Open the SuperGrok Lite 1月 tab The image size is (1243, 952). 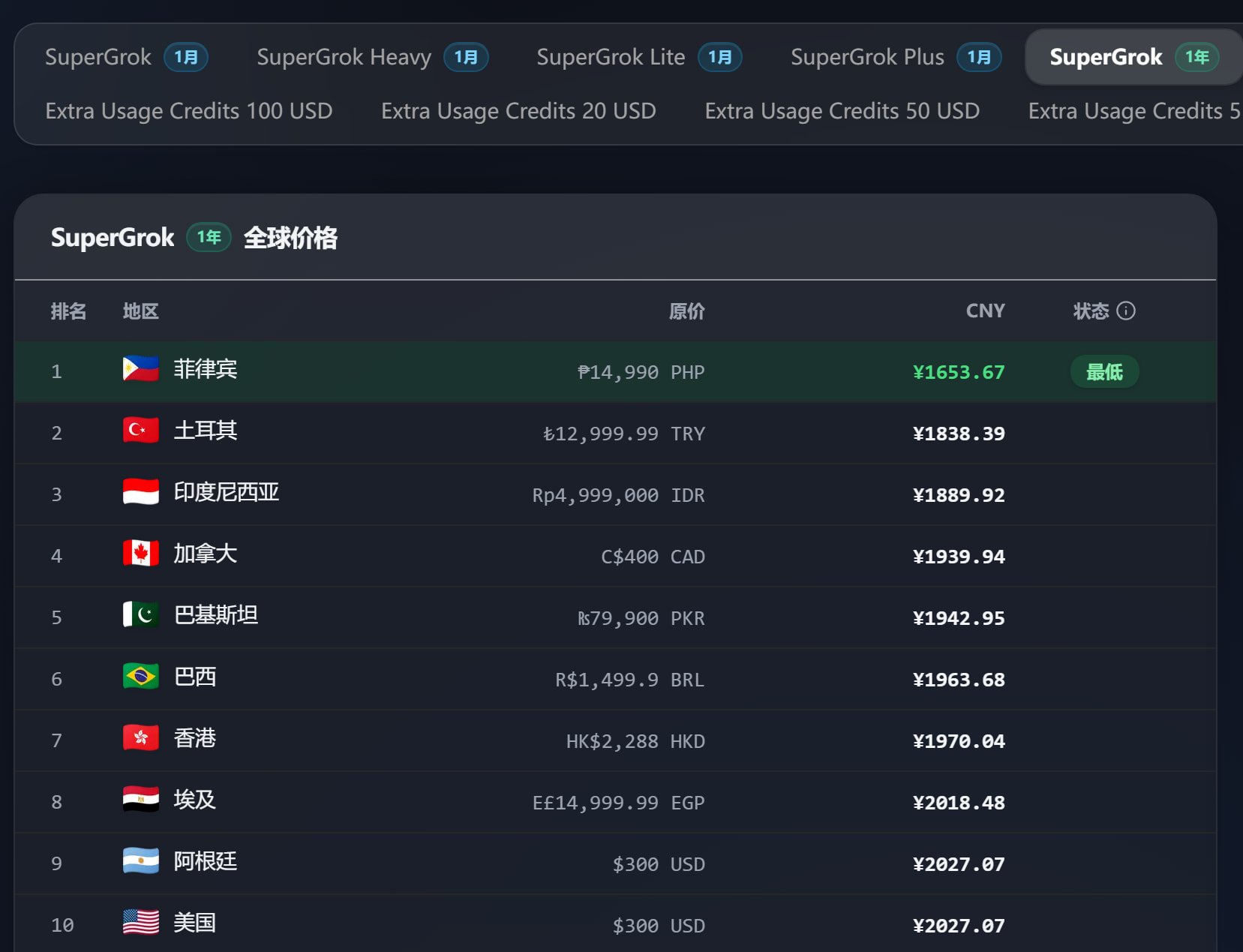point(639,57)
